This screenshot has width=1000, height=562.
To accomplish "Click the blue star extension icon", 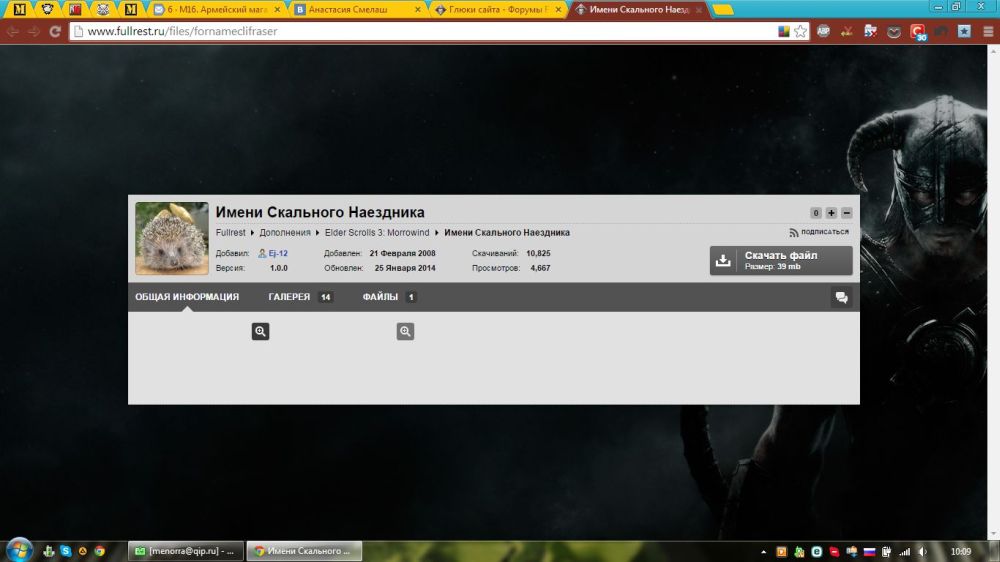I will click(x=964, y=31).
